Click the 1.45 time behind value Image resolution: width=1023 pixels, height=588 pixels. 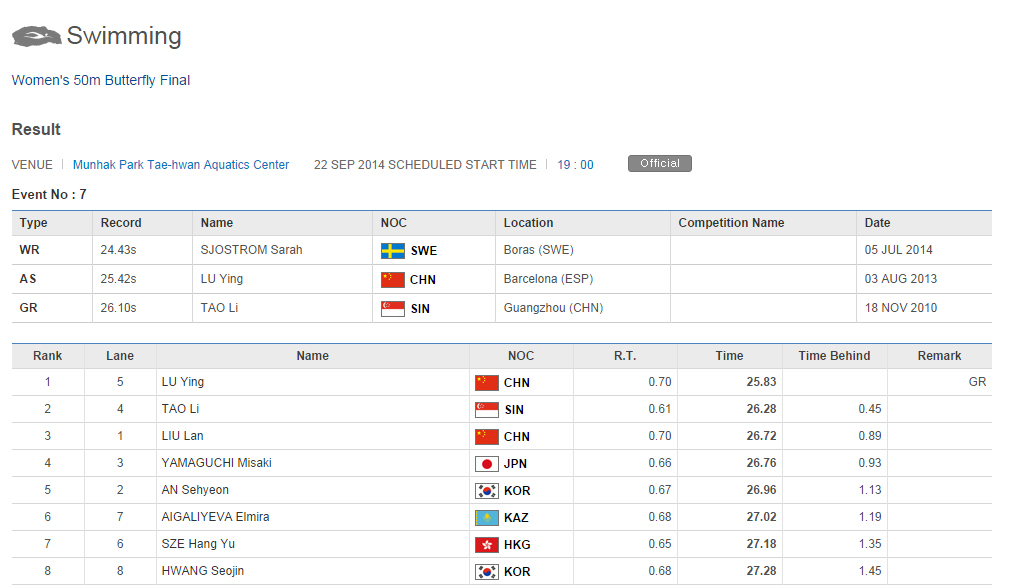pyautogui.click(x=870, y=571)
